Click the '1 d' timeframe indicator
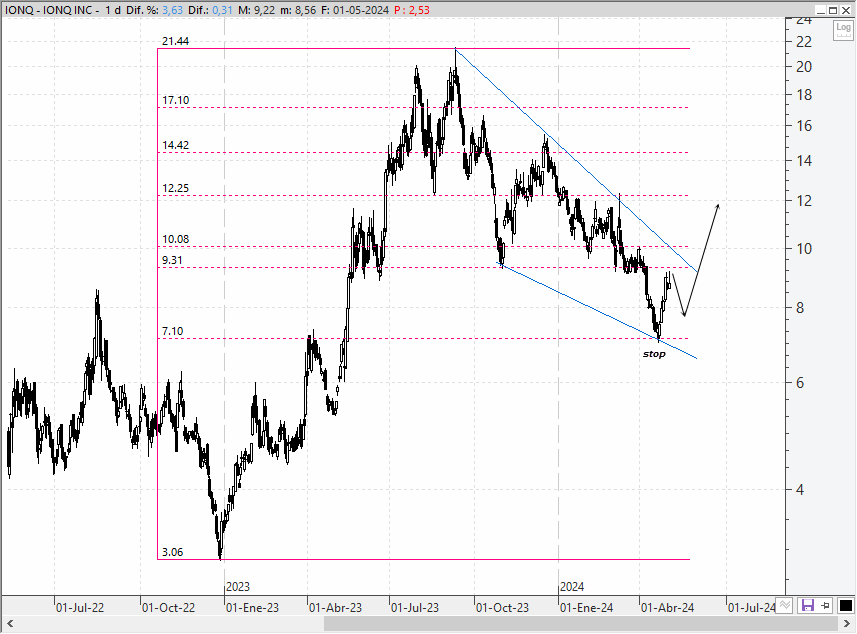The width and height of the screenshot is (857, 634). click(113, 10)
